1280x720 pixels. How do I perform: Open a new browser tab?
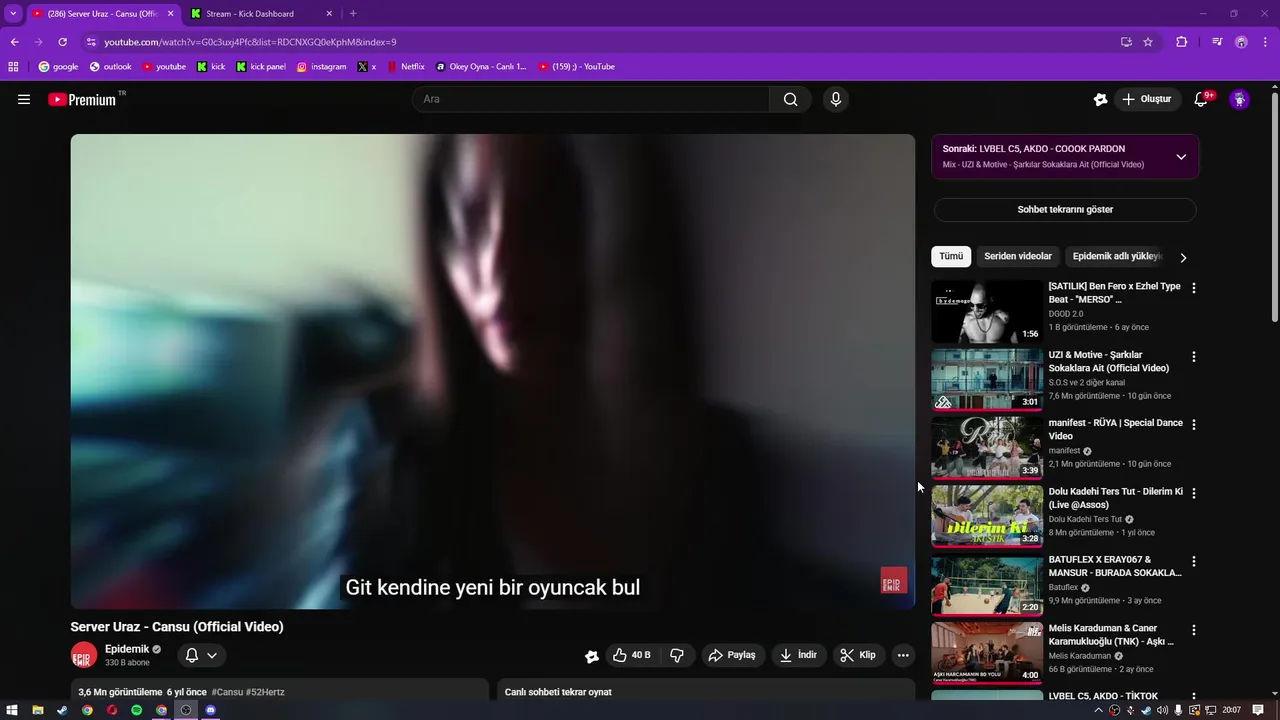(353, 14)
